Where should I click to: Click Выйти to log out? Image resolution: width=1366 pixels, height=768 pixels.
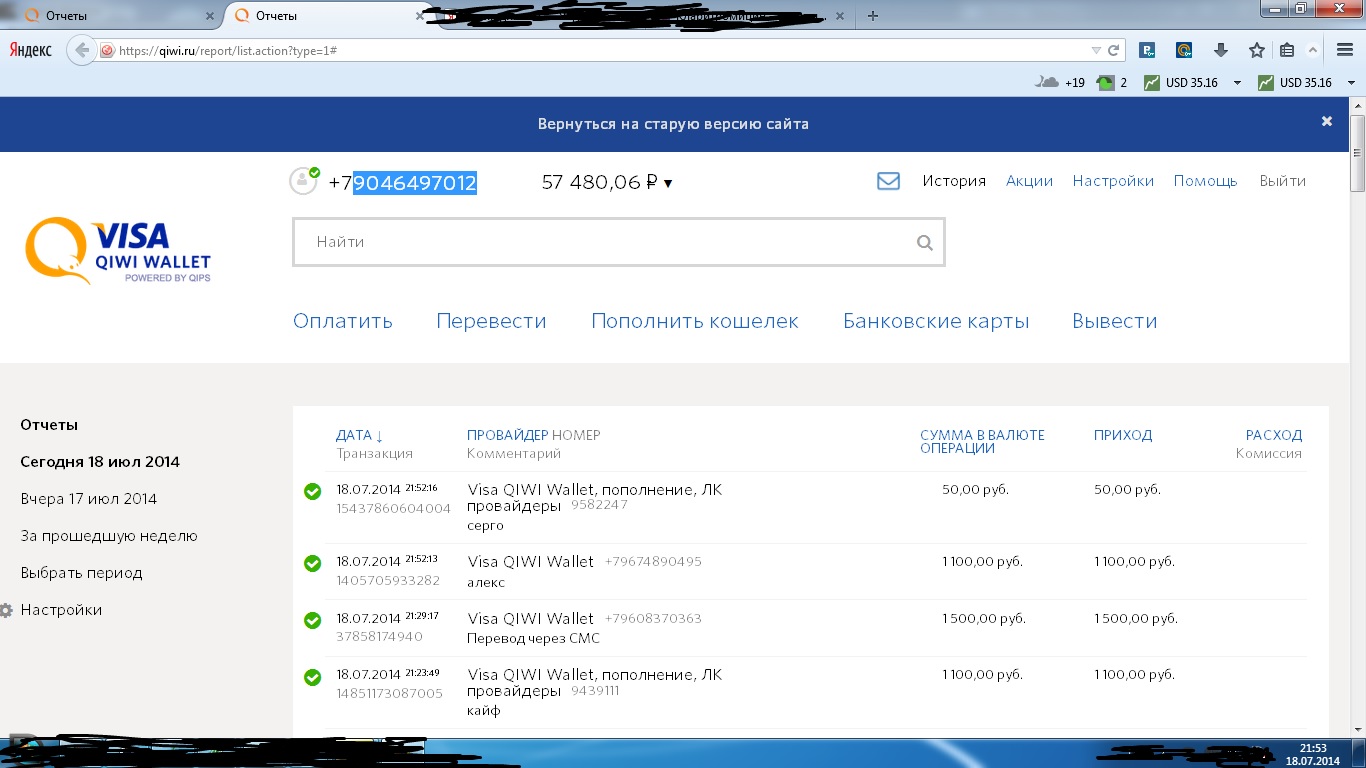tap(1283, 181)
